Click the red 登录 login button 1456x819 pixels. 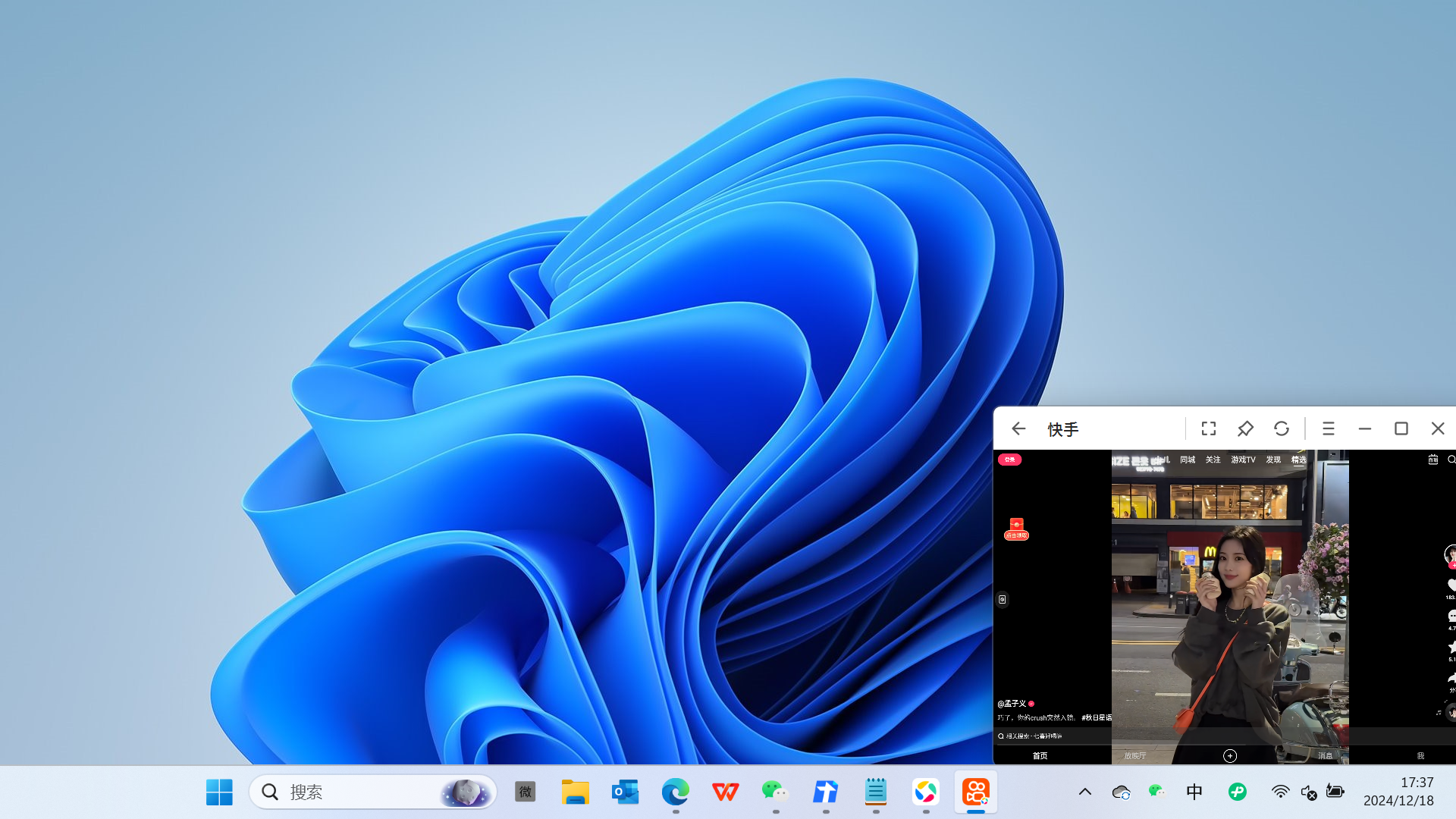[1009, 460]
